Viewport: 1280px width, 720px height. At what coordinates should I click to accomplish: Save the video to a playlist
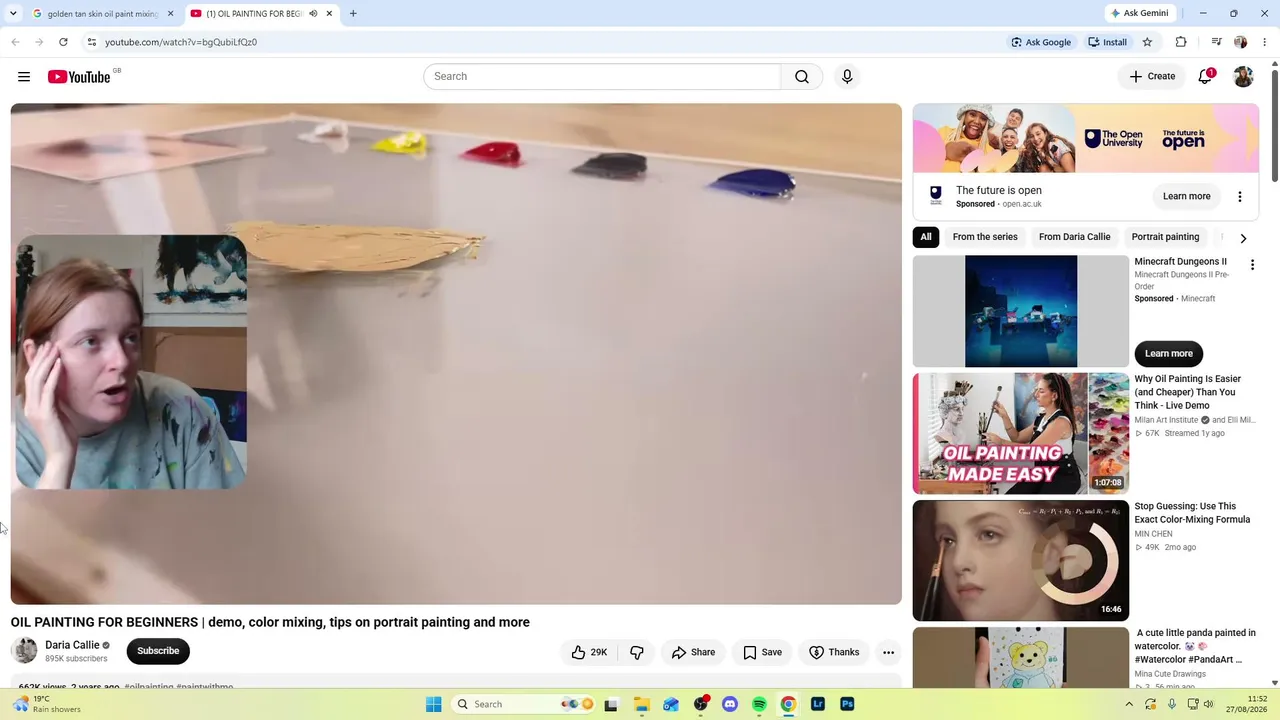click(x=762, y=652)
